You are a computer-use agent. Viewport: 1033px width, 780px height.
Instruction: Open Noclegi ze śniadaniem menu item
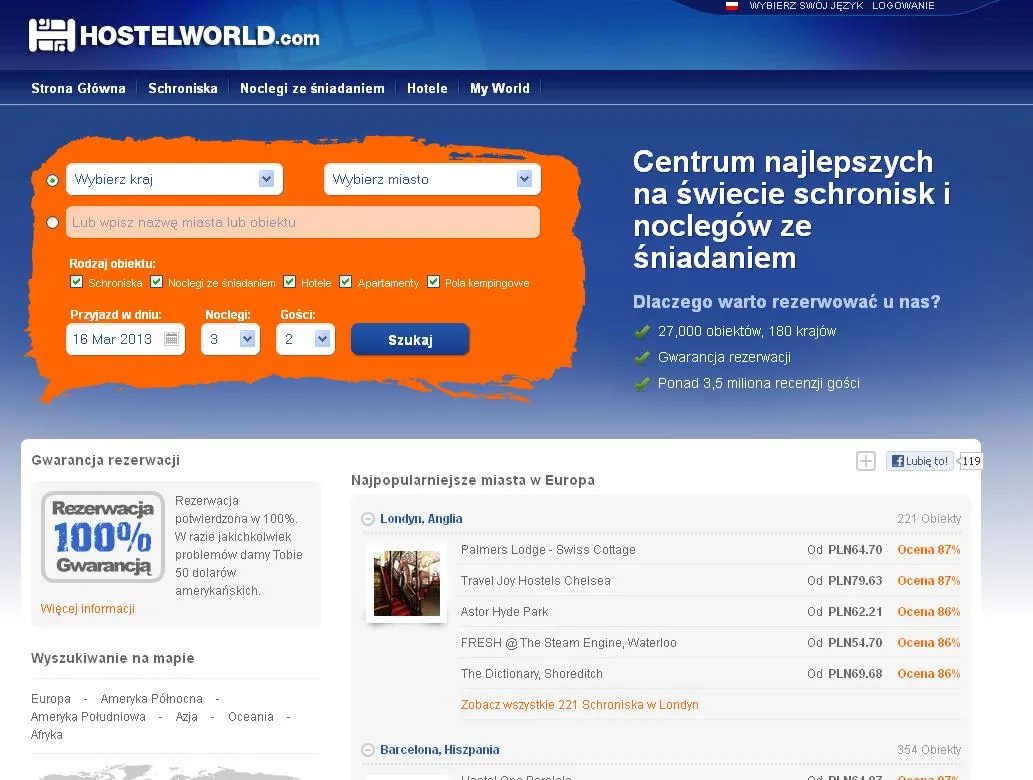(312, 88)
